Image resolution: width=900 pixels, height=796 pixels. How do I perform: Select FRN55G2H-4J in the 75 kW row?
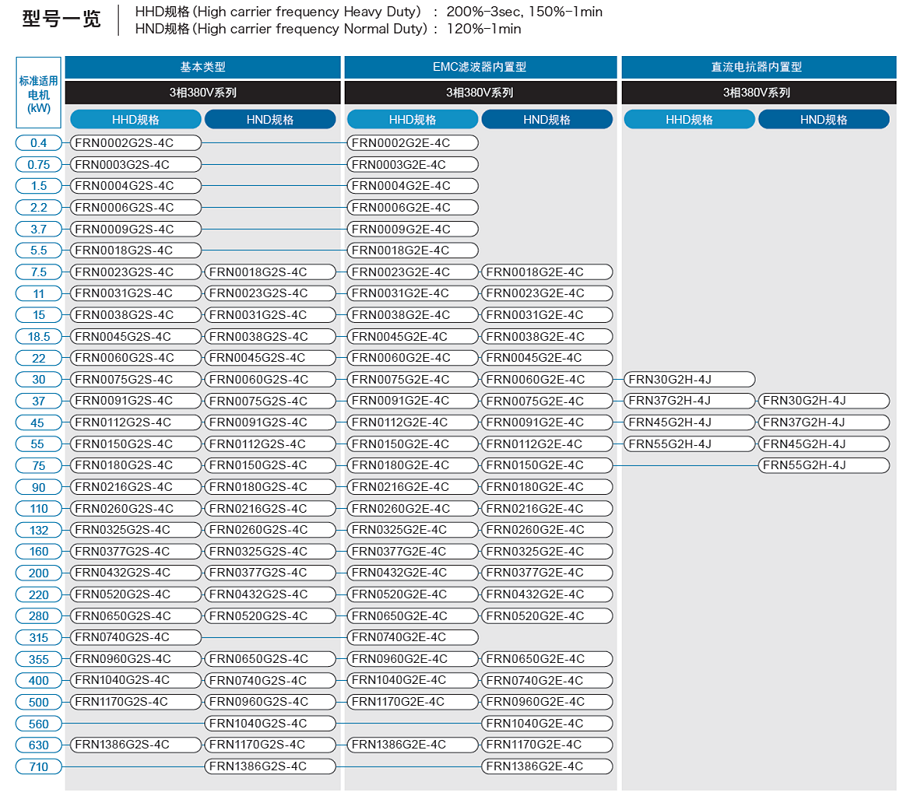pyautogui.click(x=823, y=466)
